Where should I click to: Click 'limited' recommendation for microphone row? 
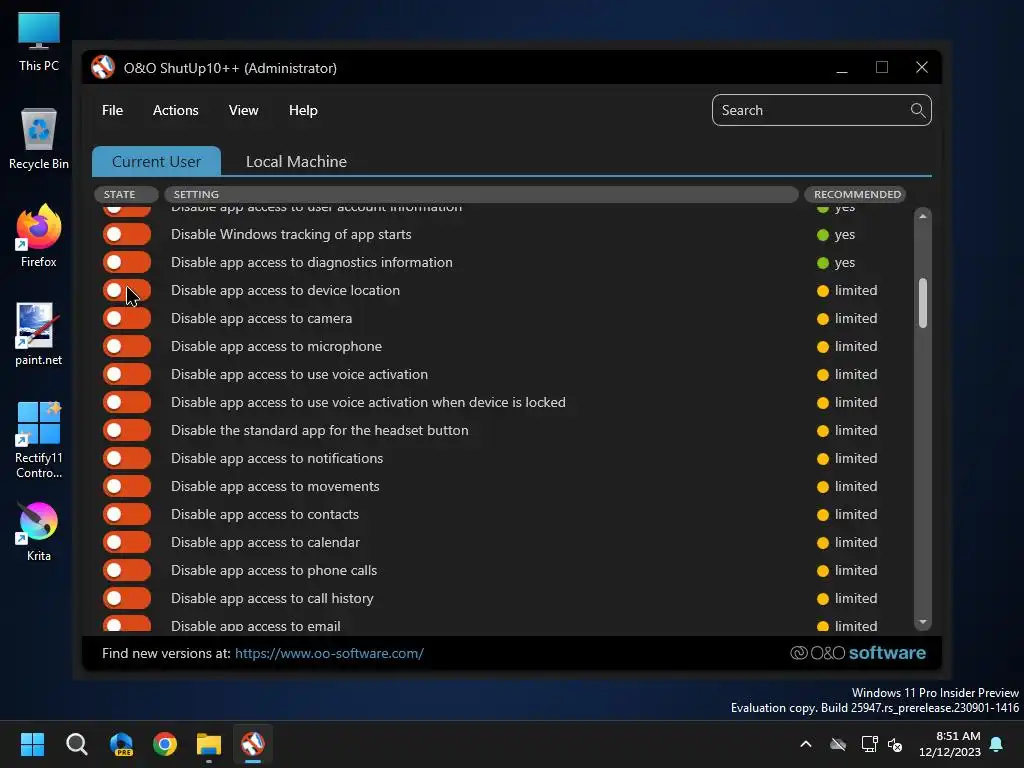856,346
